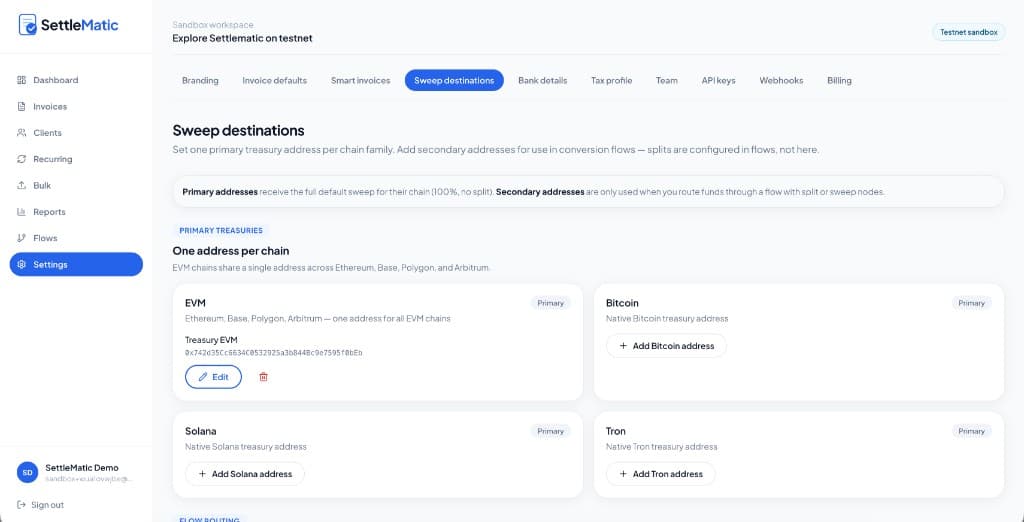Select the Sweep destinations tab
1024x522 pixels.
tap(455, 80)
